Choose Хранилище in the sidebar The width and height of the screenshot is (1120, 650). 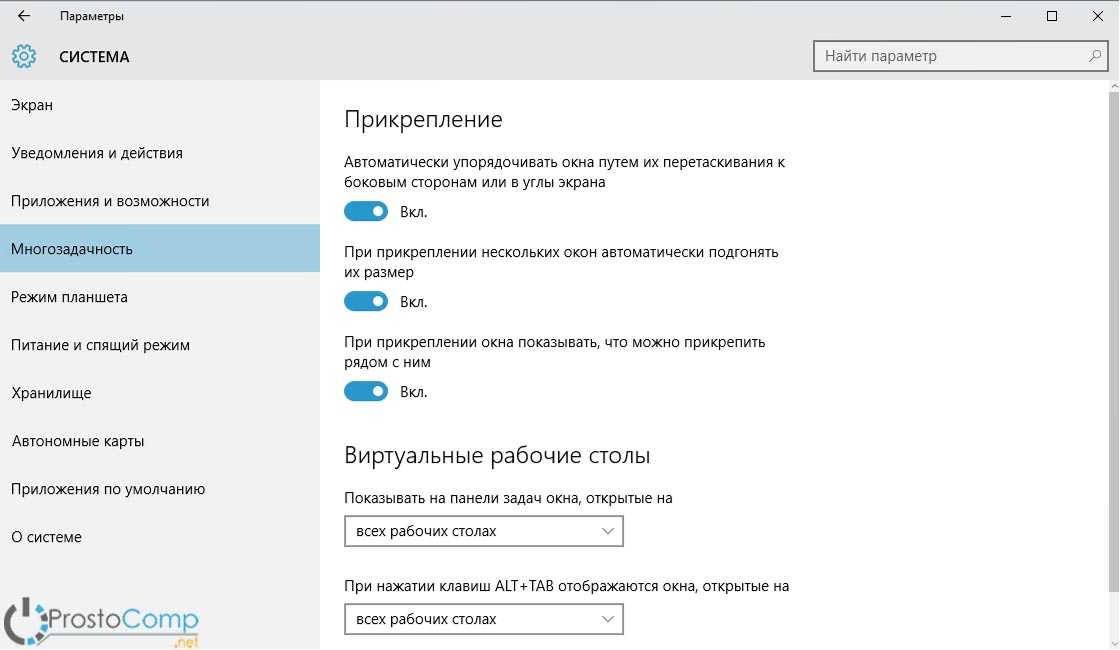[51, 393]
